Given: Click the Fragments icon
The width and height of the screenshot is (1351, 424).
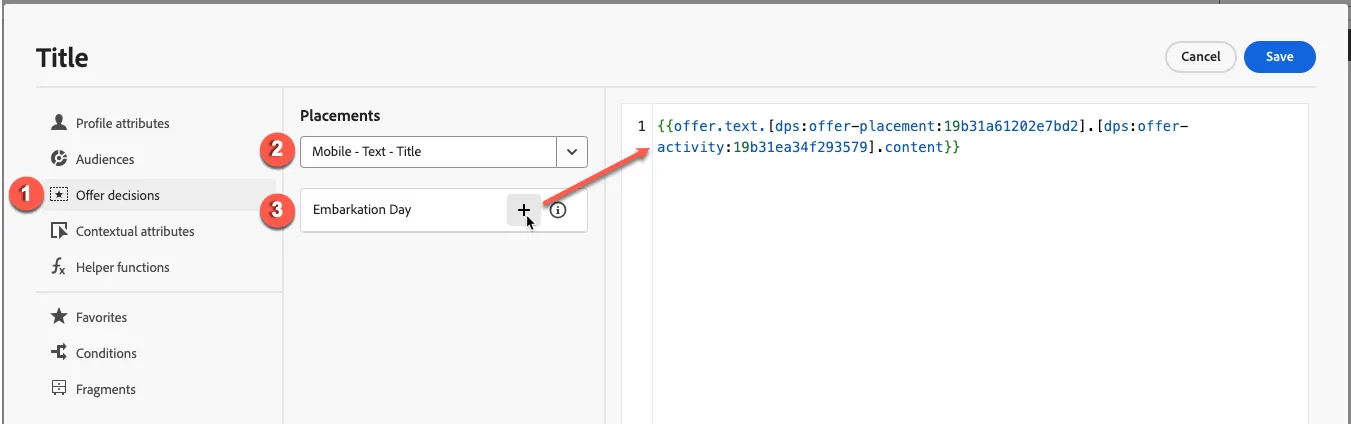Looking at the screenshot, I should pos(58,389).
